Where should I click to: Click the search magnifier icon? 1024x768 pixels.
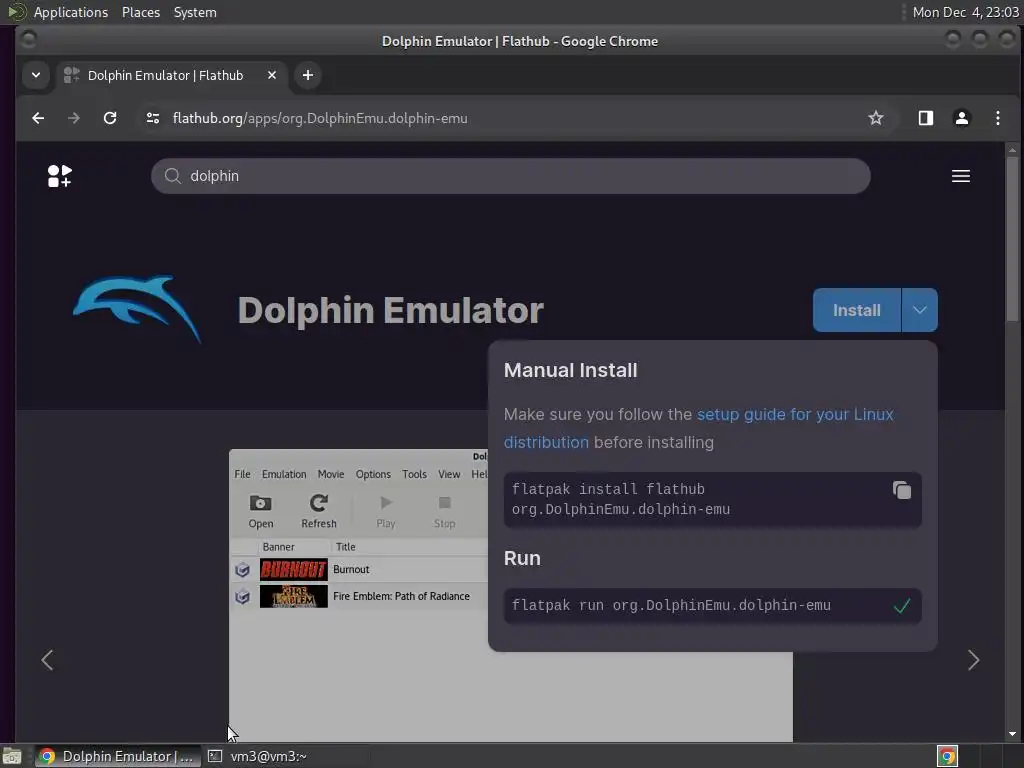click(172, 176)
